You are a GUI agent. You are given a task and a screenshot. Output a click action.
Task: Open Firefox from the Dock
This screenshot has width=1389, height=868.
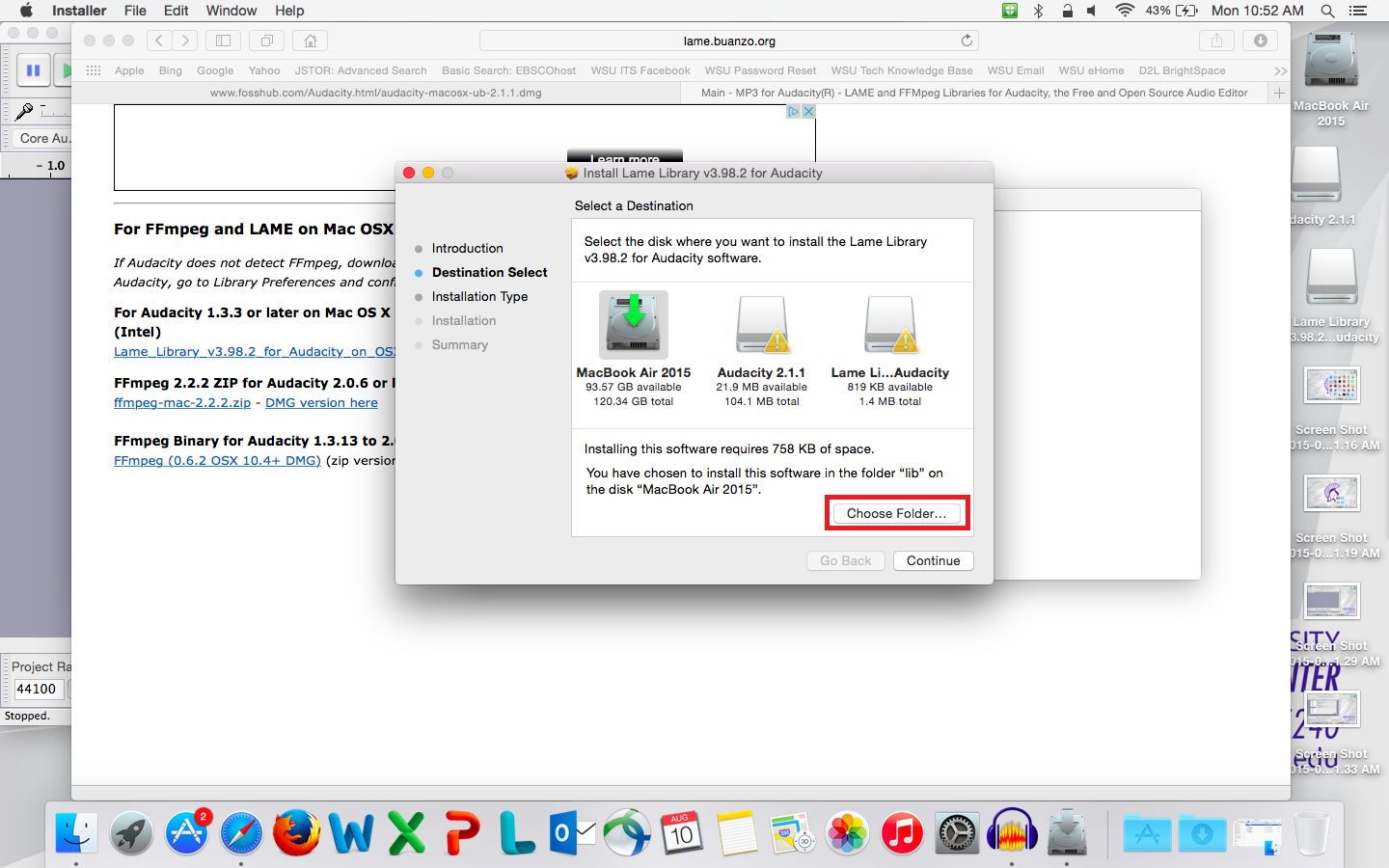pyautogui.click(x=296, y=832)
